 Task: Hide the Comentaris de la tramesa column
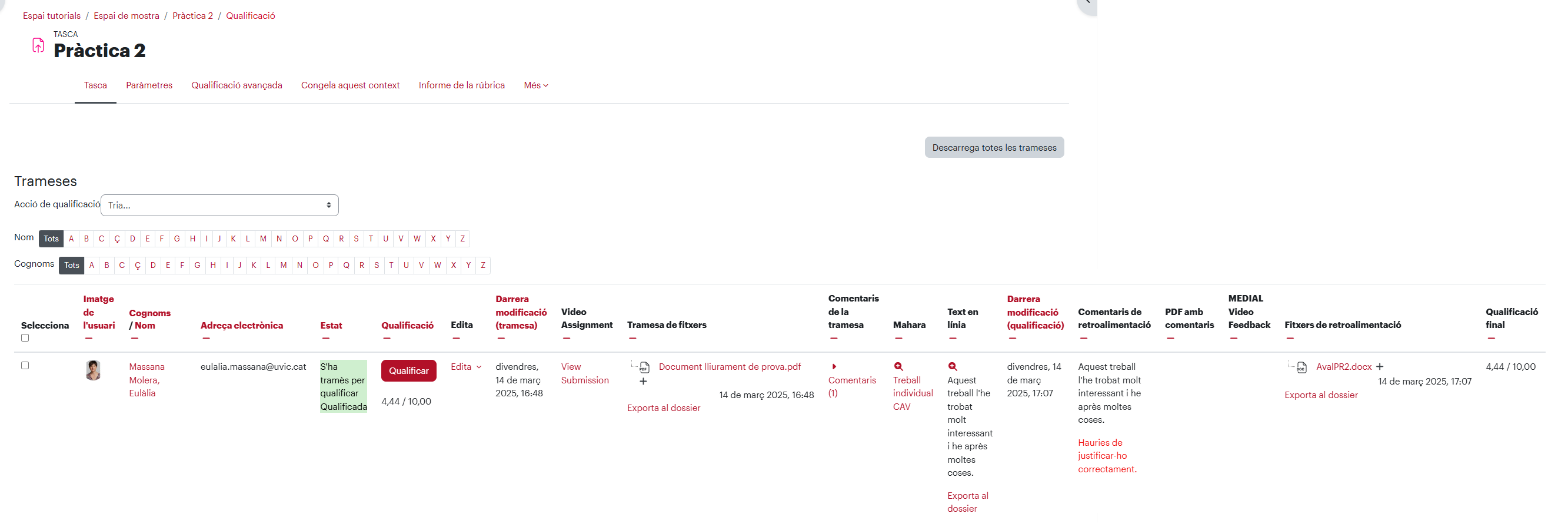(x=834, y=339)
